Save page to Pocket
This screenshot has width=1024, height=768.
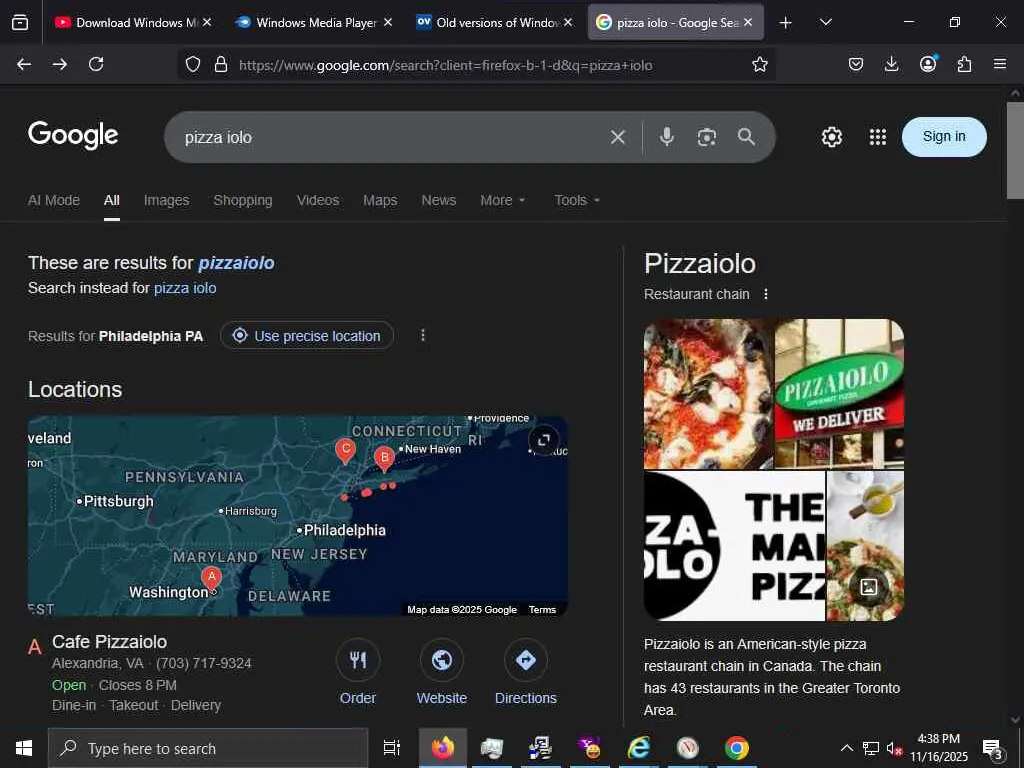click(x=856, y=64)
